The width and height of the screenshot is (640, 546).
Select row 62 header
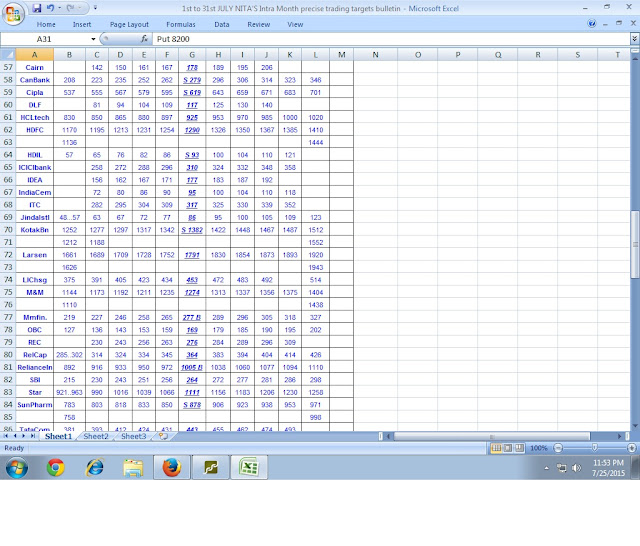point(8,130)
